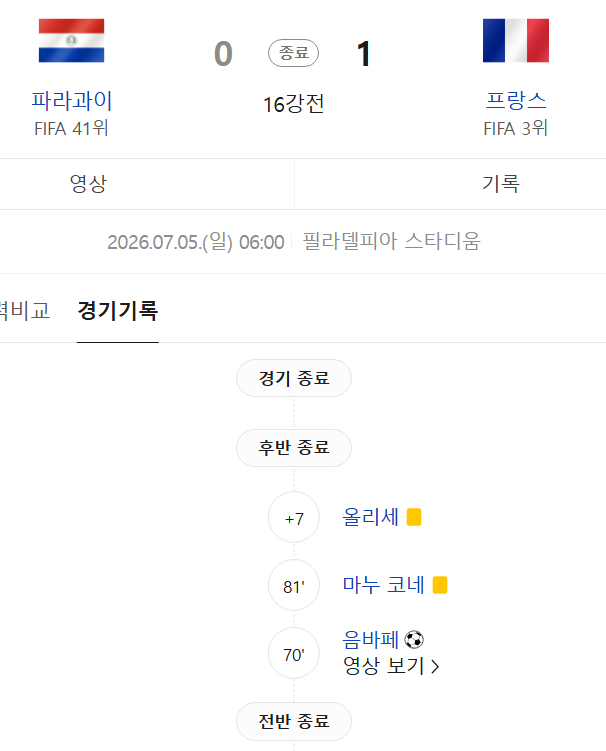This screenshot has height=751, width=606.
Task: Click the yellow card icon next to 올리세
Action: [x=414, y=517]
